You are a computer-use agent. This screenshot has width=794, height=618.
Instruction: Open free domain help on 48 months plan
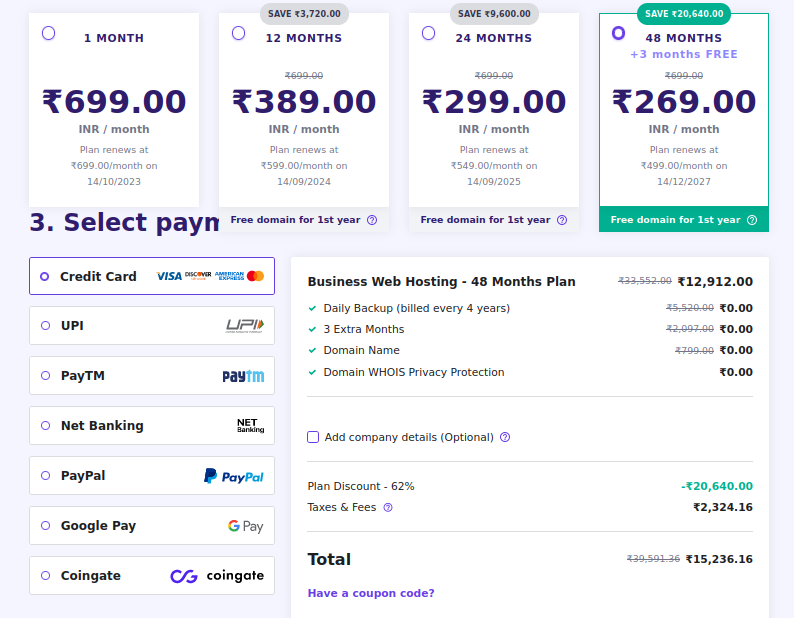752,220
